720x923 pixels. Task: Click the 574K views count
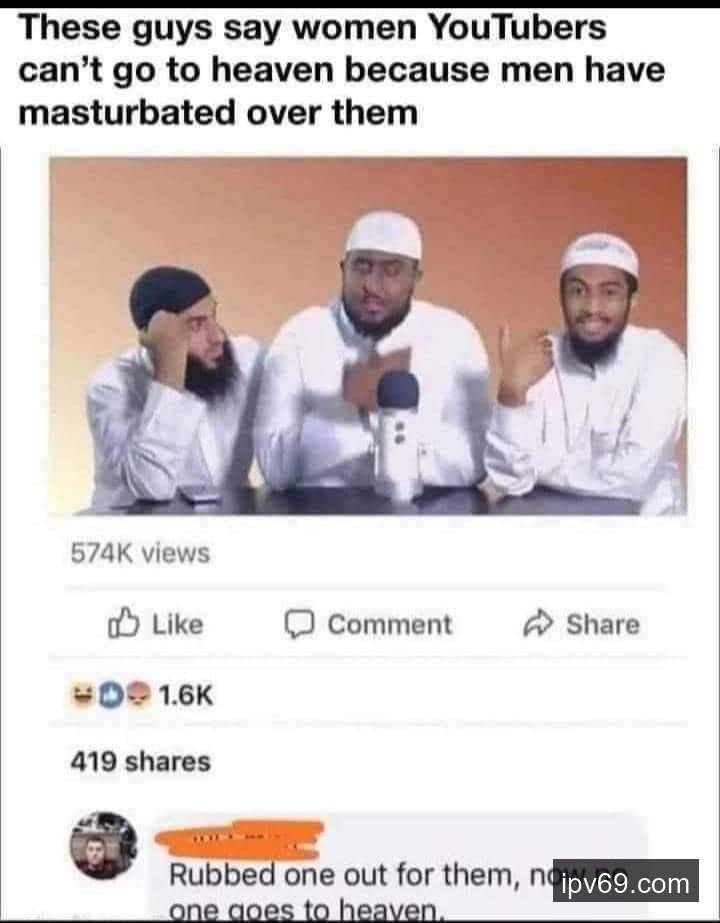pos(140,553)
